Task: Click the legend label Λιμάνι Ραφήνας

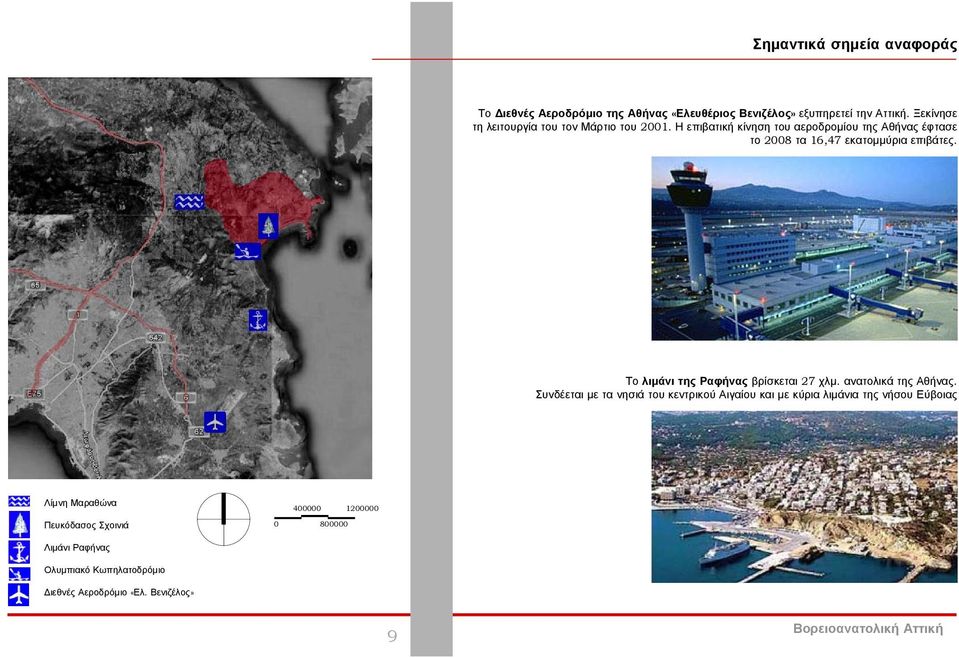Action: (77, 548)
